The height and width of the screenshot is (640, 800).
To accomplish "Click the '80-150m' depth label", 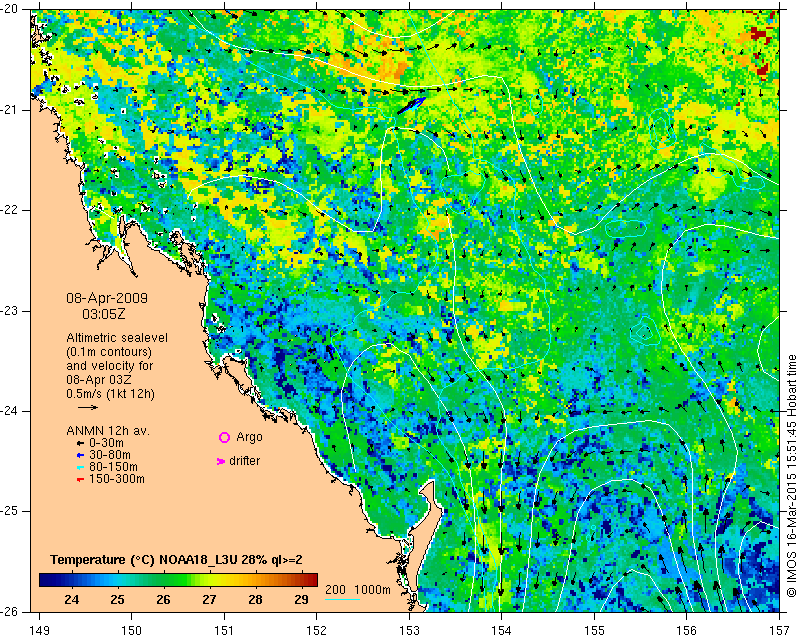I will [113, 467].
